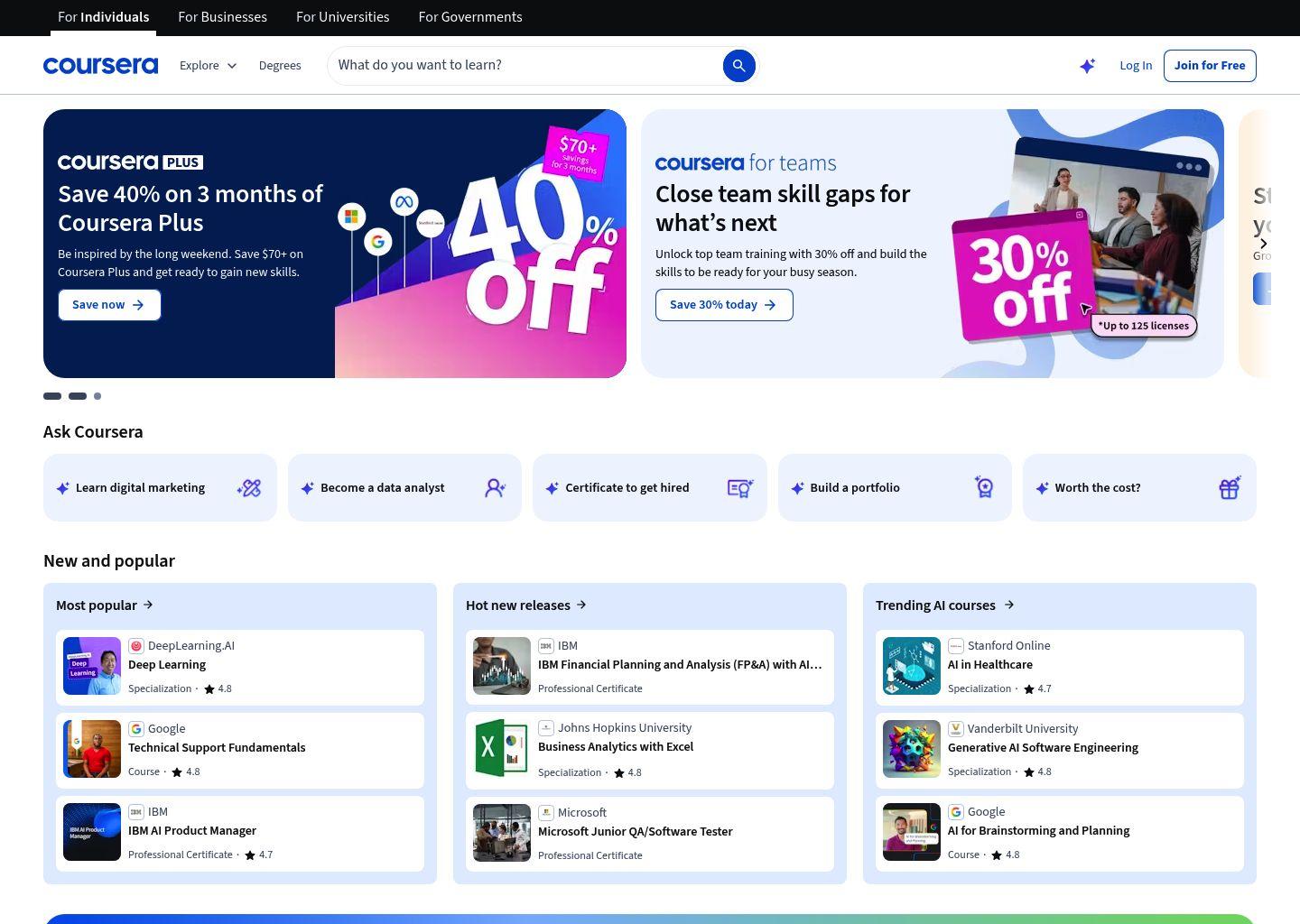The height and width of the screenshot is (924, 1300).
Task: Click the DeepLearning.AI provider logo
Action: 136,645
